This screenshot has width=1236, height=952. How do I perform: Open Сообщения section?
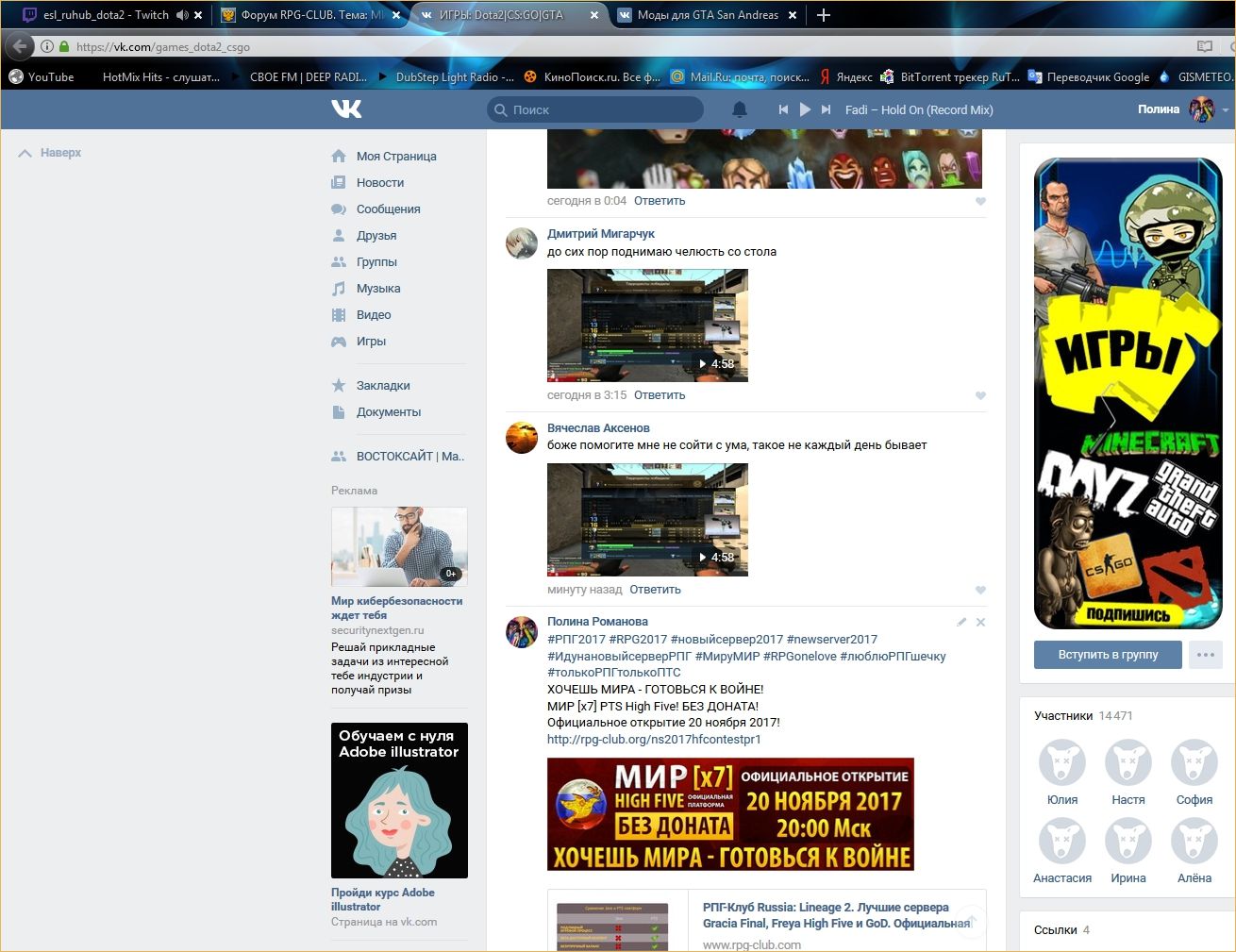pyautogui.click(x=389, y=209)
